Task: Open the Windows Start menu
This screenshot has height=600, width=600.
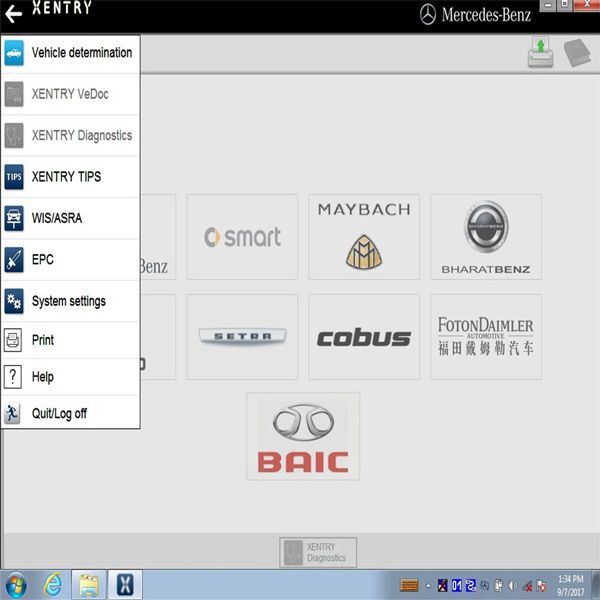Action: click(x=16, y=585)
